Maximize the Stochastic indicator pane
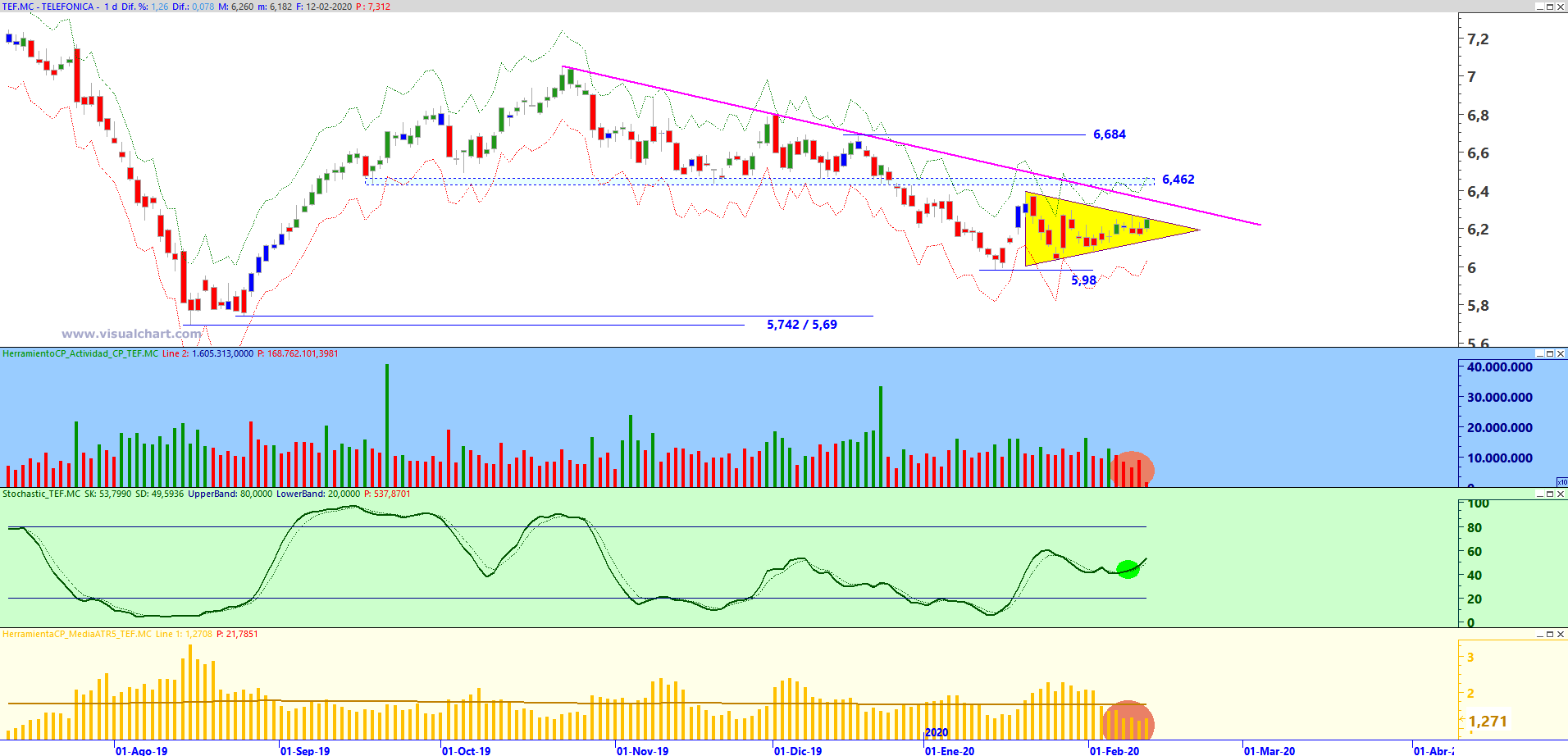1568x756 pixels. pos(1550,494)
